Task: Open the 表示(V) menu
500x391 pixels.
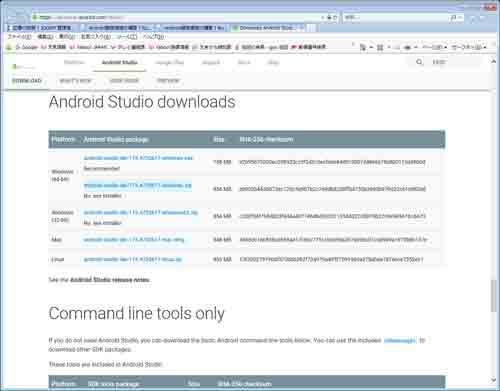Action: coord(67,37)
